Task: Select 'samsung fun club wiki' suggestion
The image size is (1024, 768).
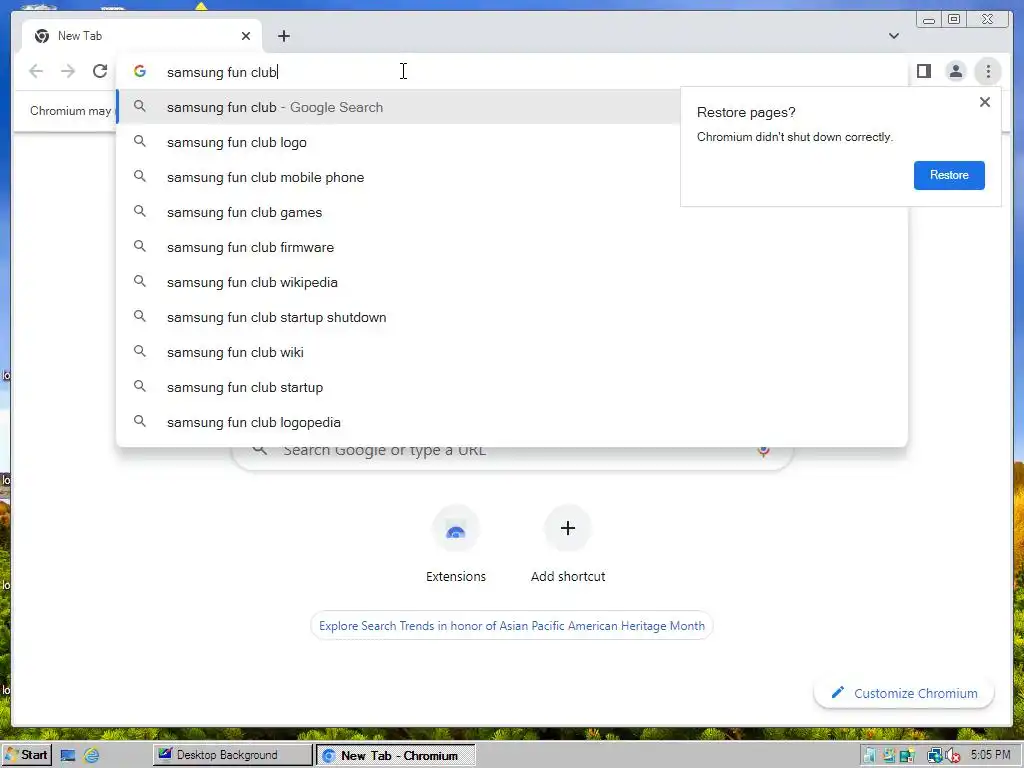Action: 512,353
